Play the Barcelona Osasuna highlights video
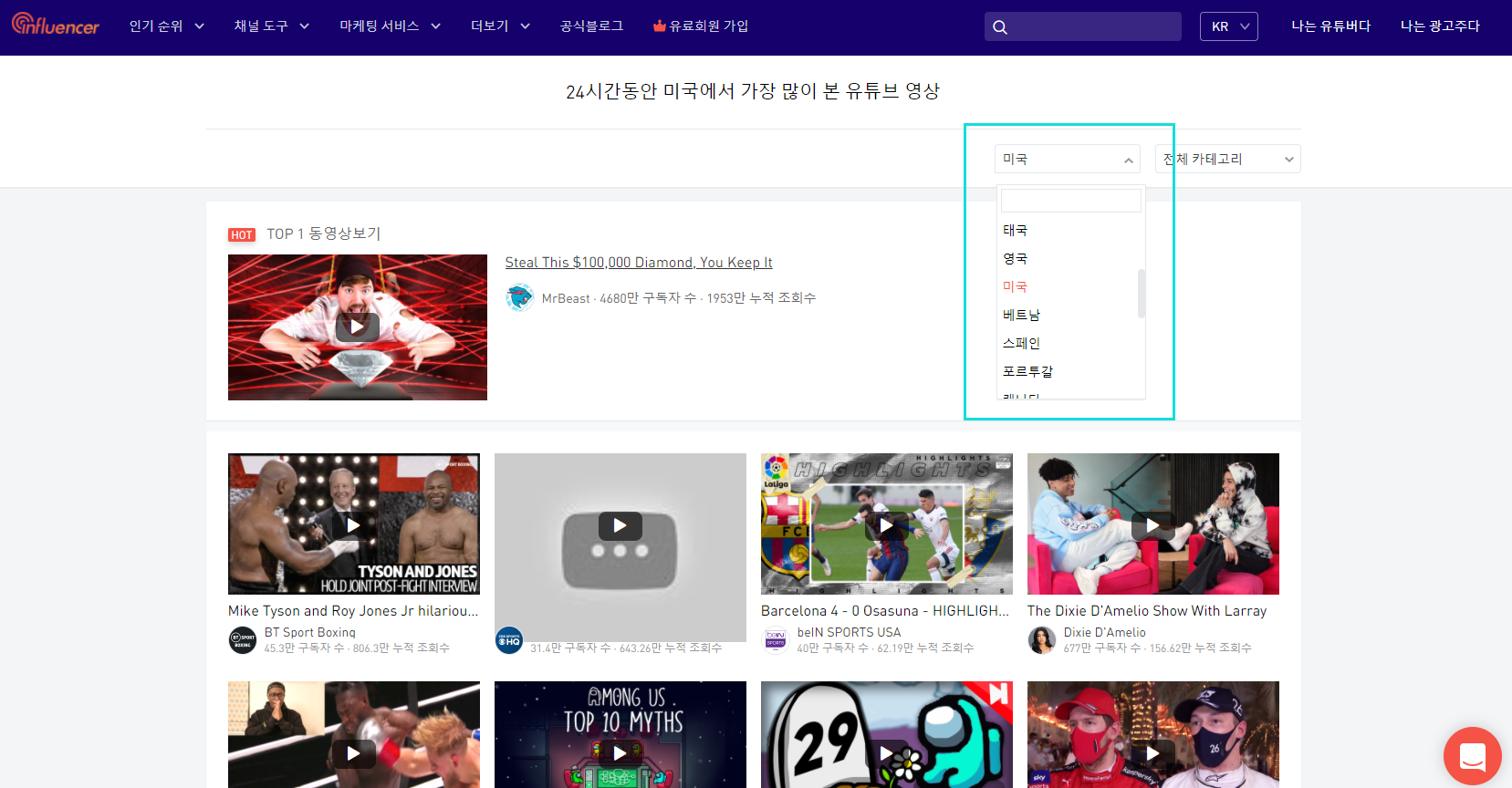Image resolution: width=1512 pixels, height=788 pixels. coord(887,524)
